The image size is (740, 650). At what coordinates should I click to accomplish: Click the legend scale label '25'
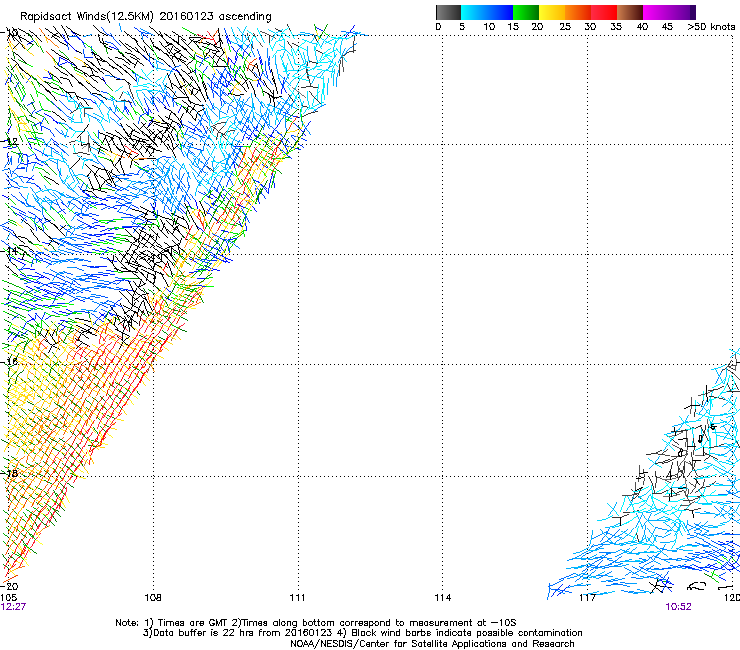click(x=565, y=26)
